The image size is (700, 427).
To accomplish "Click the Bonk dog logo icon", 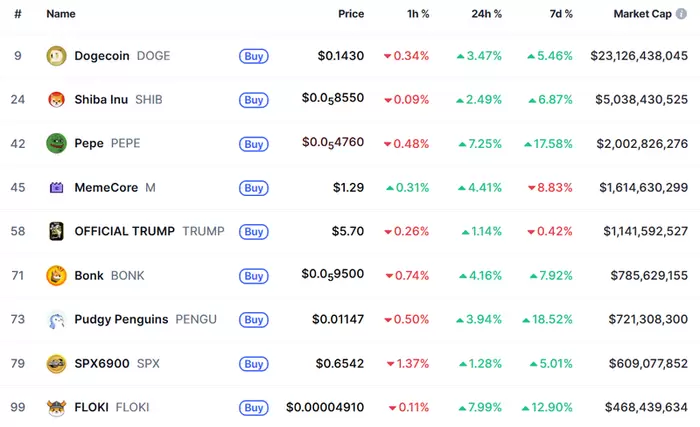I will click(x=56, y=275).
